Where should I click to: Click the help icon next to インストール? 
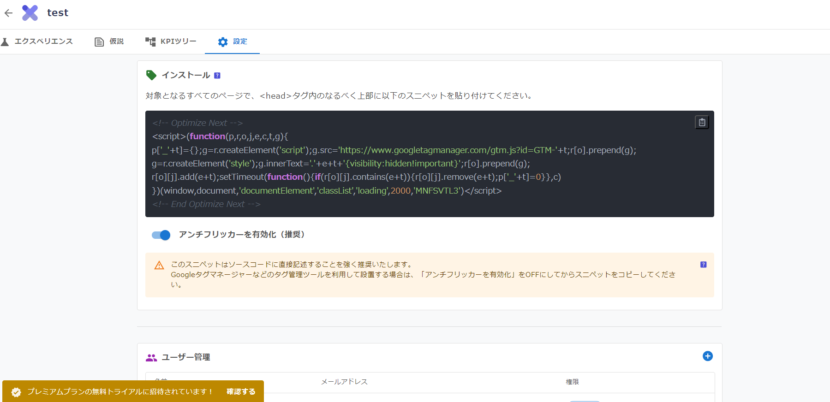point(217,75)
